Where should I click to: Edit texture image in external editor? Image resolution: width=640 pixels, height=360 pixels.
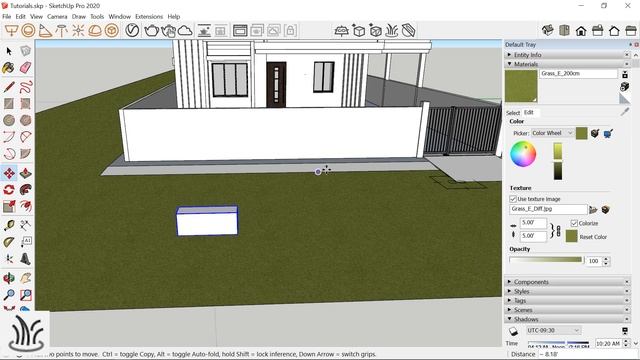pos(605,210)
